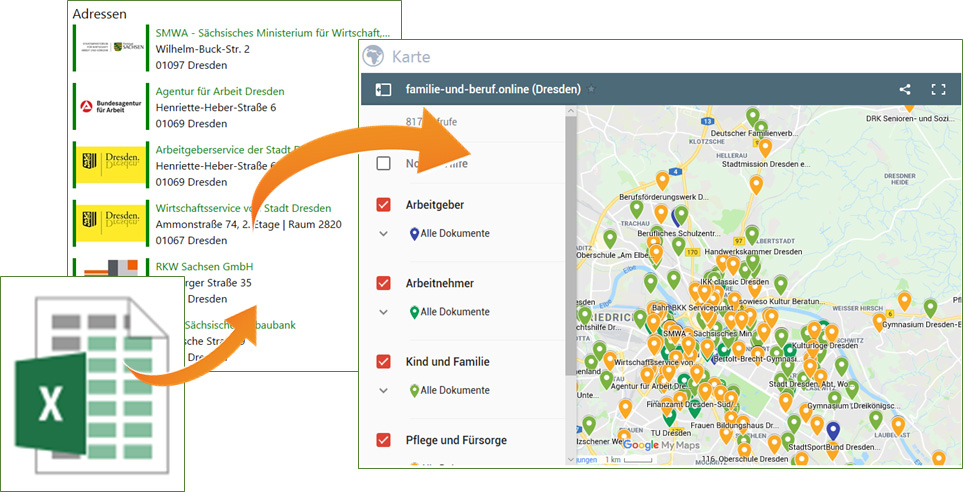This screenshot has height=492, width=963.
Task: Toggle the Pflege und Fürsorge checkbox
Action: [x=383, y=439]
